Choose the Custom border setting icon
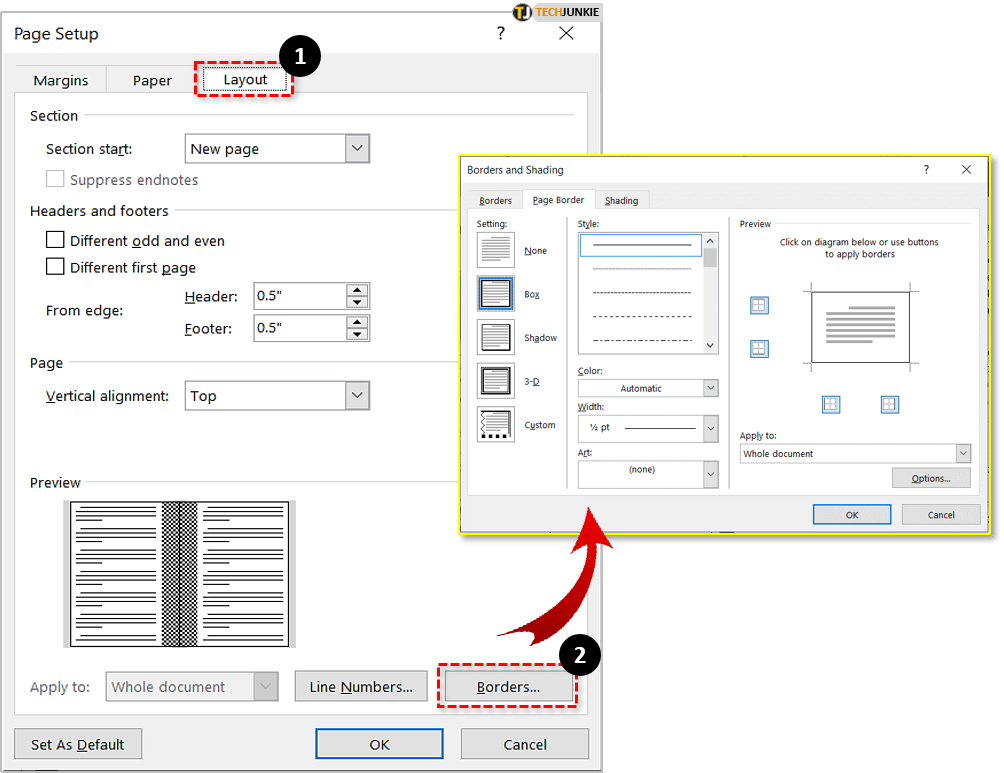 pos(496,425)
